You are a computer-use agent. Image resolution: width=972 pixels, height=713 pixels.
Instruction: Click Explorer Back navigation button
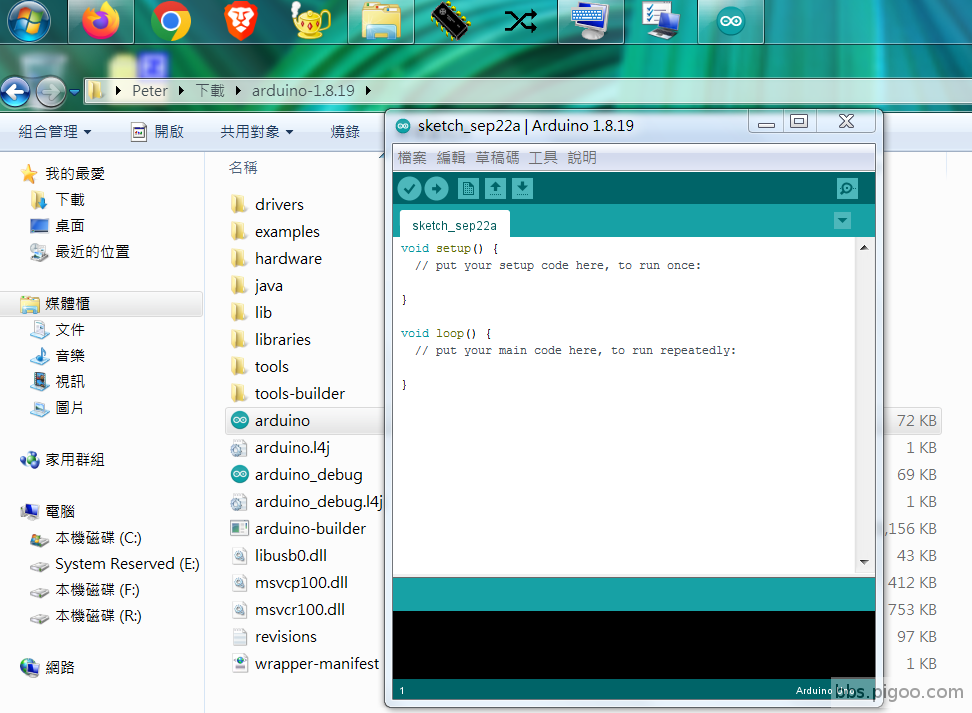[x=16, y=92]
